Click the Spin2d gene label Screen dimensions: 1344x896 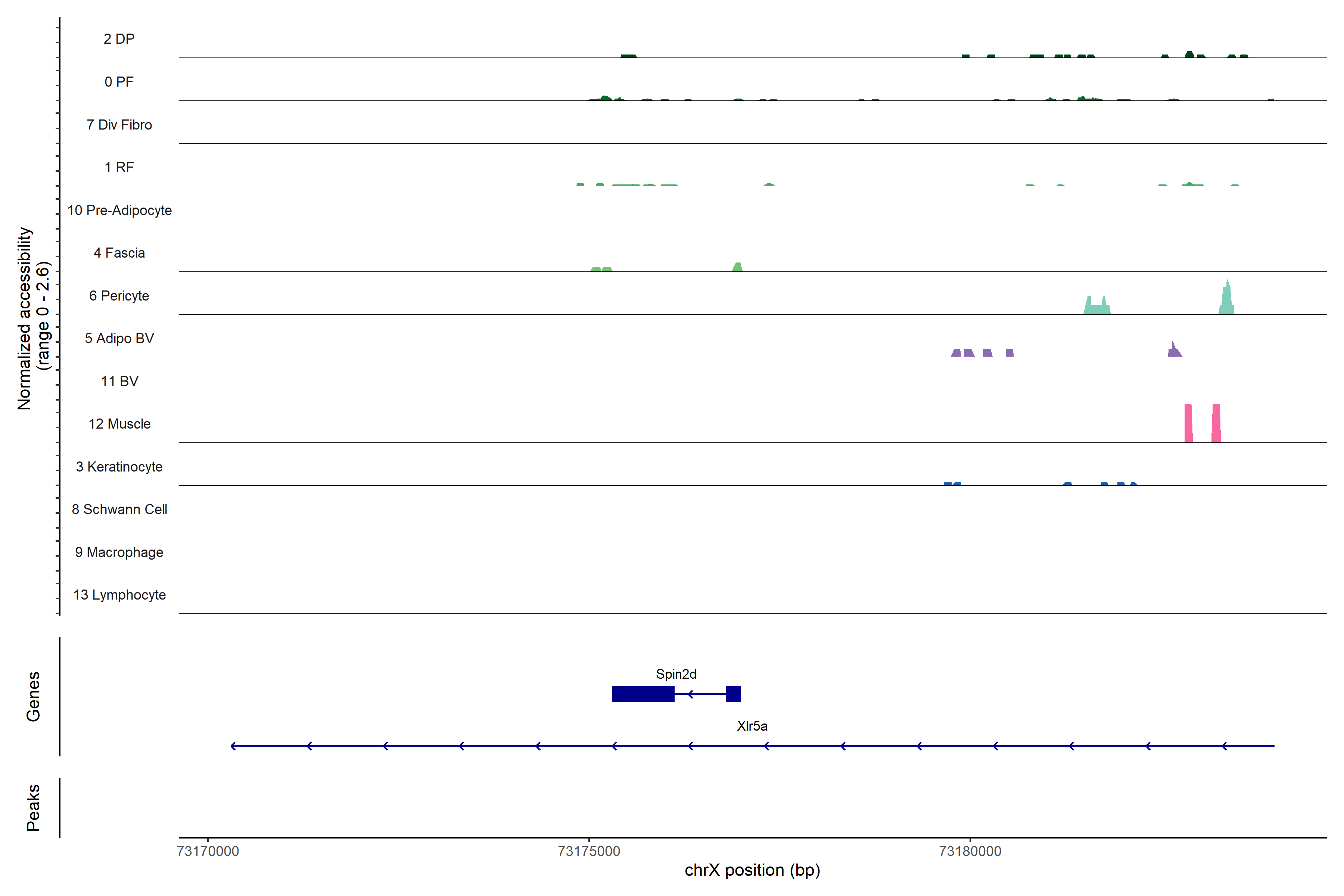675,674
